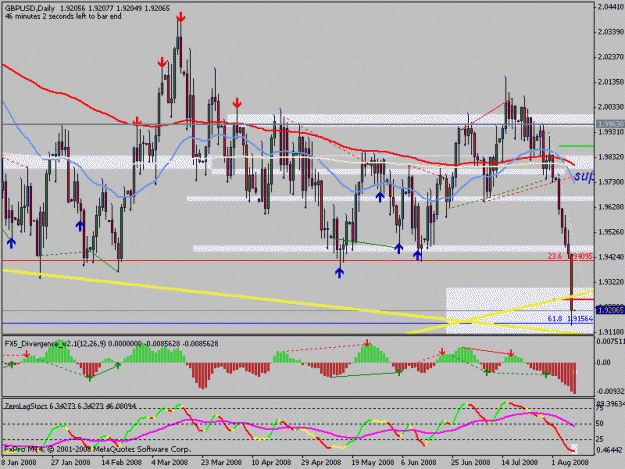The image size is (625, 469).
Task: Select the blue 'sup' text annotation
Action: 584,176
